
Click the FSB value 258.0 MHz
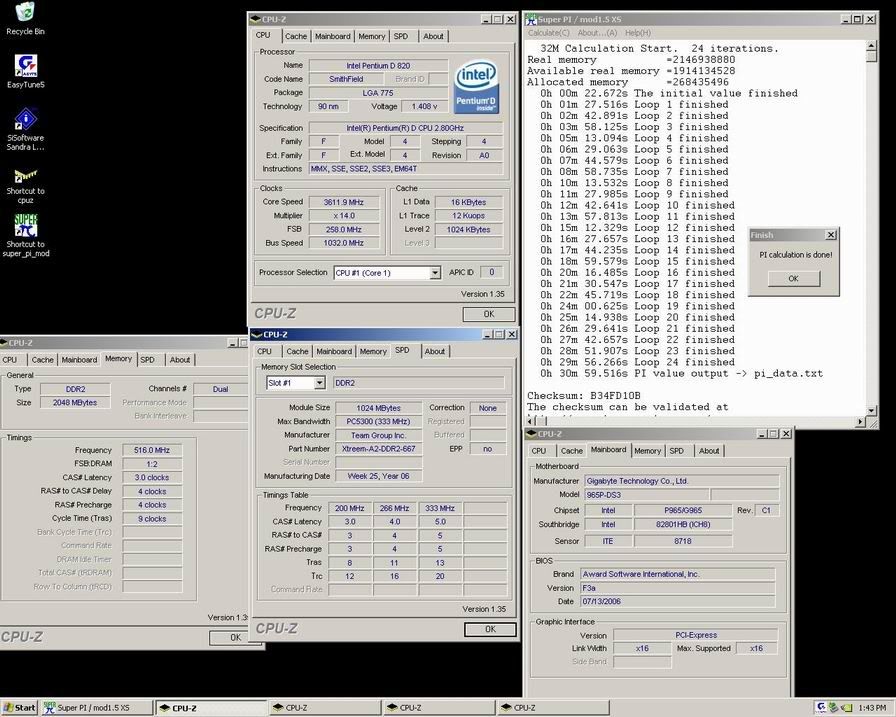343,230
